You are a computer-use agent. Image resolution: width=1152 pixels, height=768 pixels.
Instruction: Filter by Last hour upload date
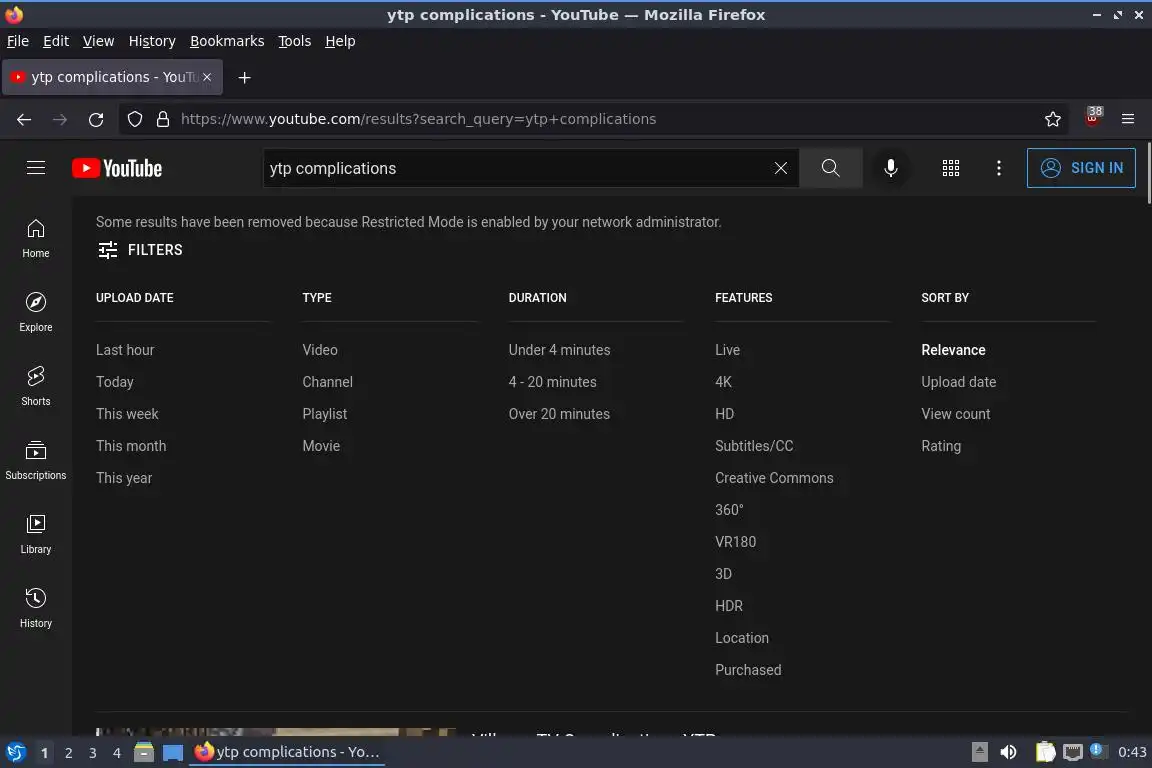coord(125,350)
